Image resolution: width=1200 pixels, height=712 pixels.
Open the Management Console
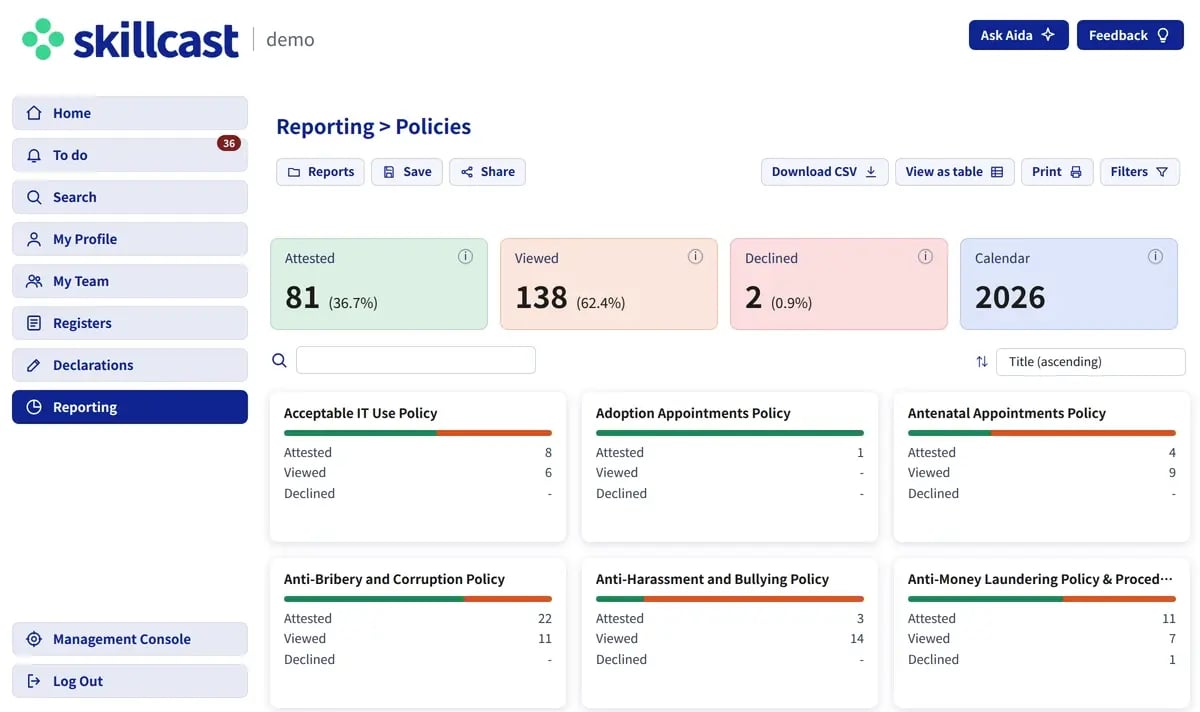coord(130,639)
